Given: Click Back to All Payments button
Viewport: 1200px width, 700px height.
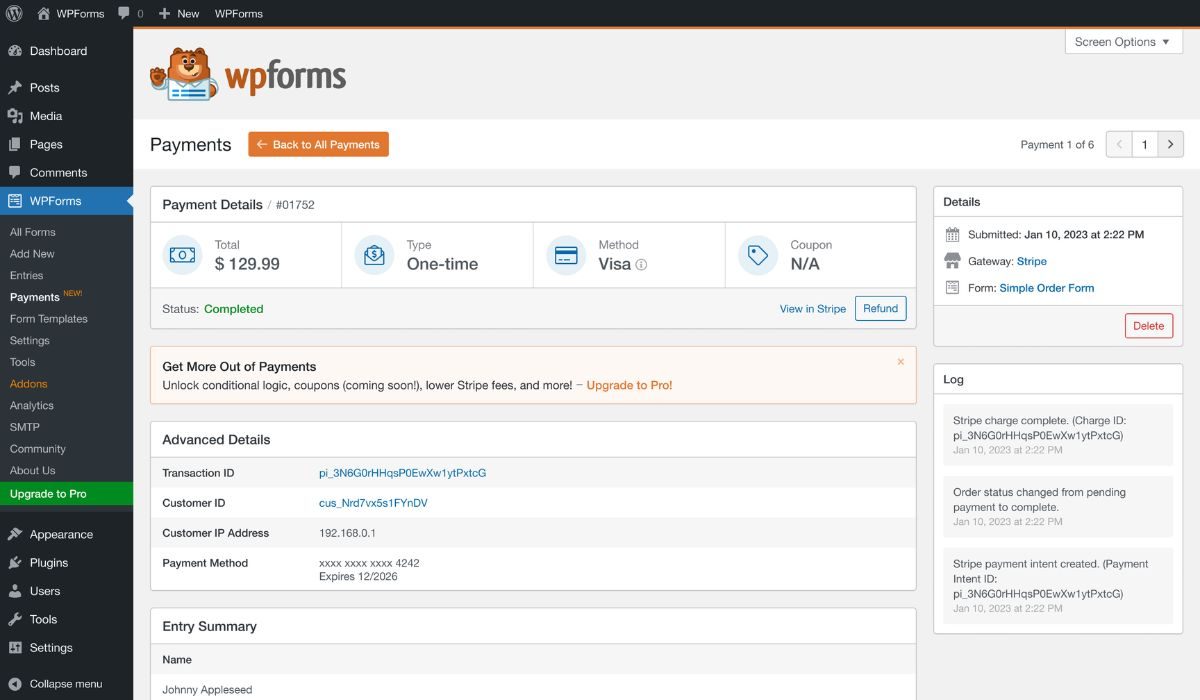Looking at the screenshot, I should (x=318, y=144).
